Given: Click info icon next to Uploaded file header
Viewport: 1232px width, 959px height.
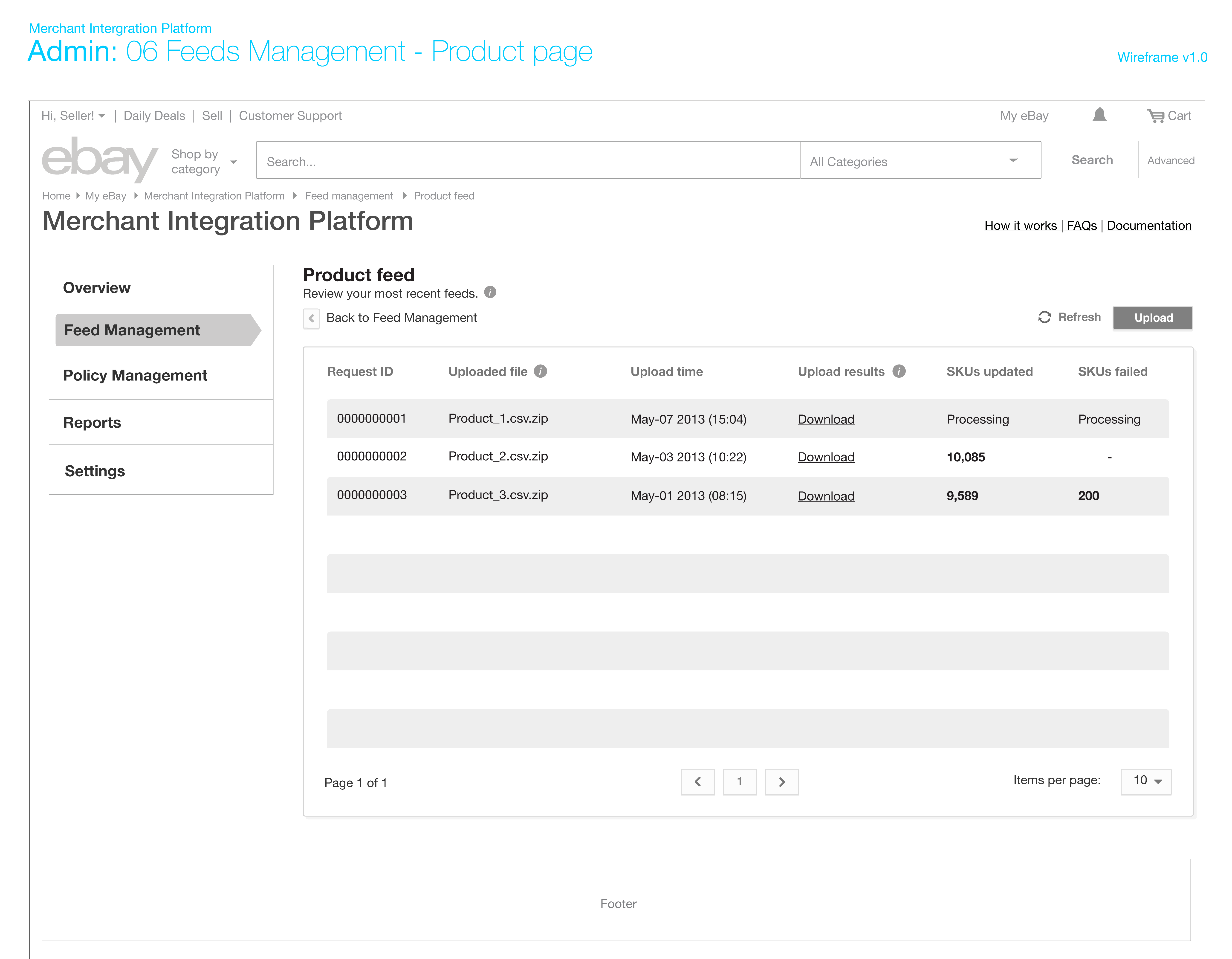Looking at the screenshot, I should click(x=541, y=371).
